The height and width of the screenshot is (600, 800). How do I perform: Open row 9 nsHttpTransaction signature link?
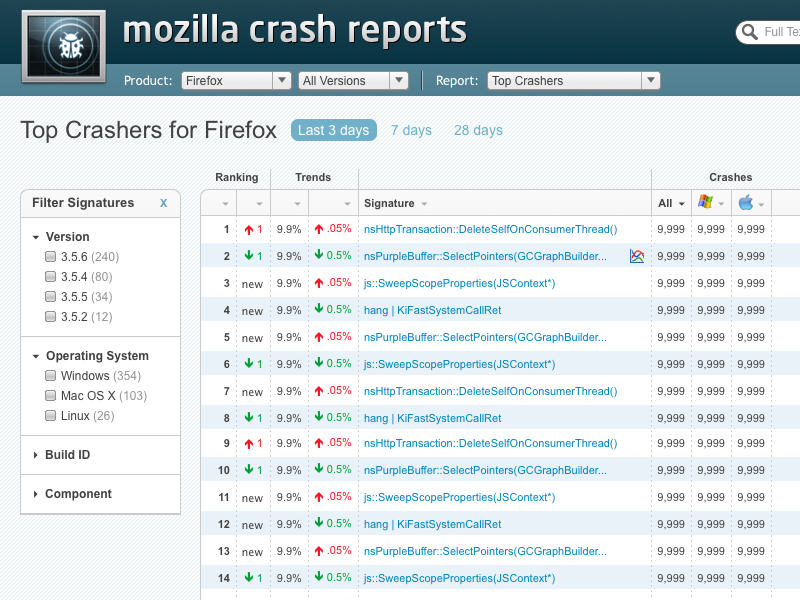click(490, 443)
